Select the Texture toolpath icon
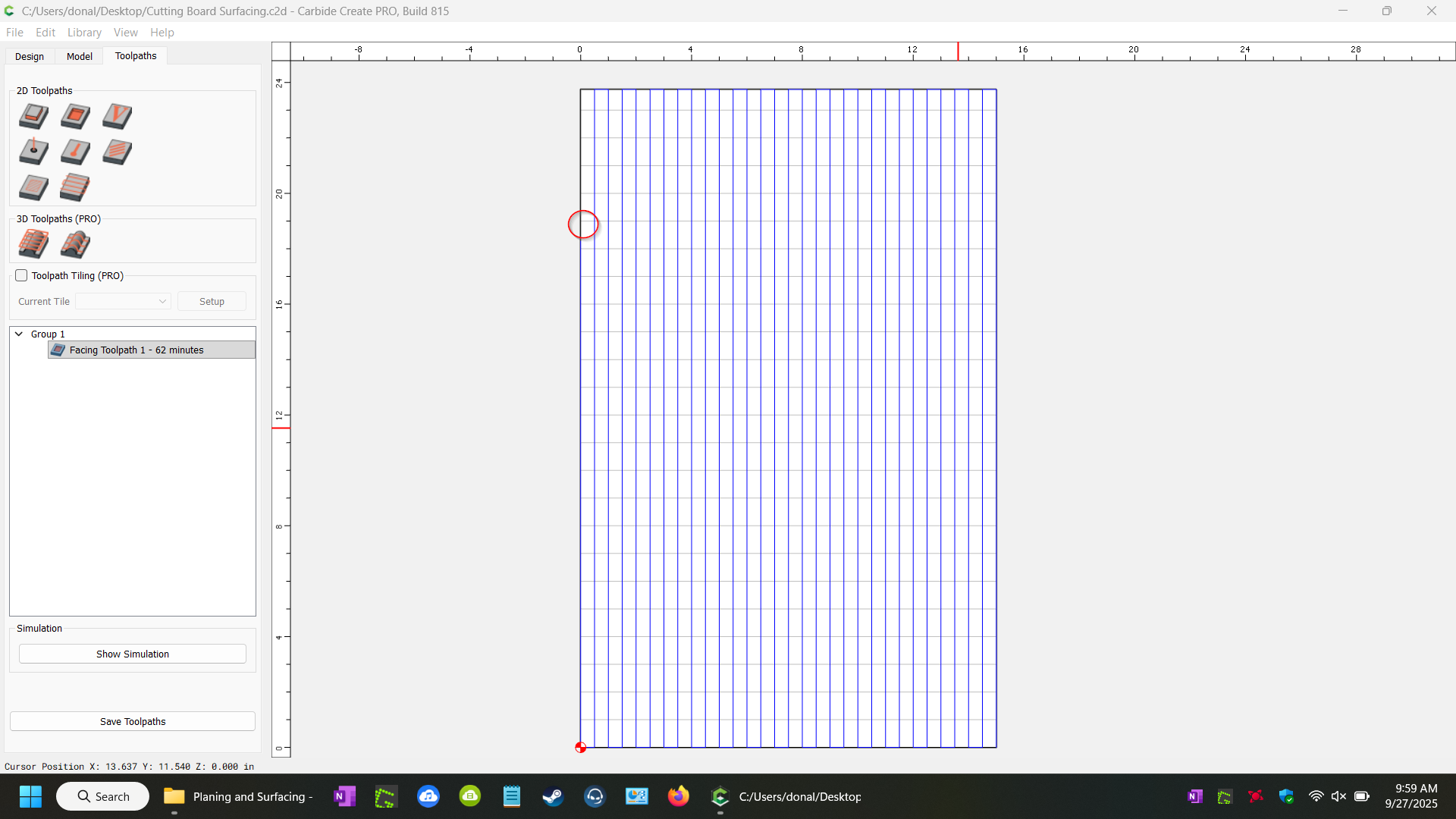 (x=117, y=152)
